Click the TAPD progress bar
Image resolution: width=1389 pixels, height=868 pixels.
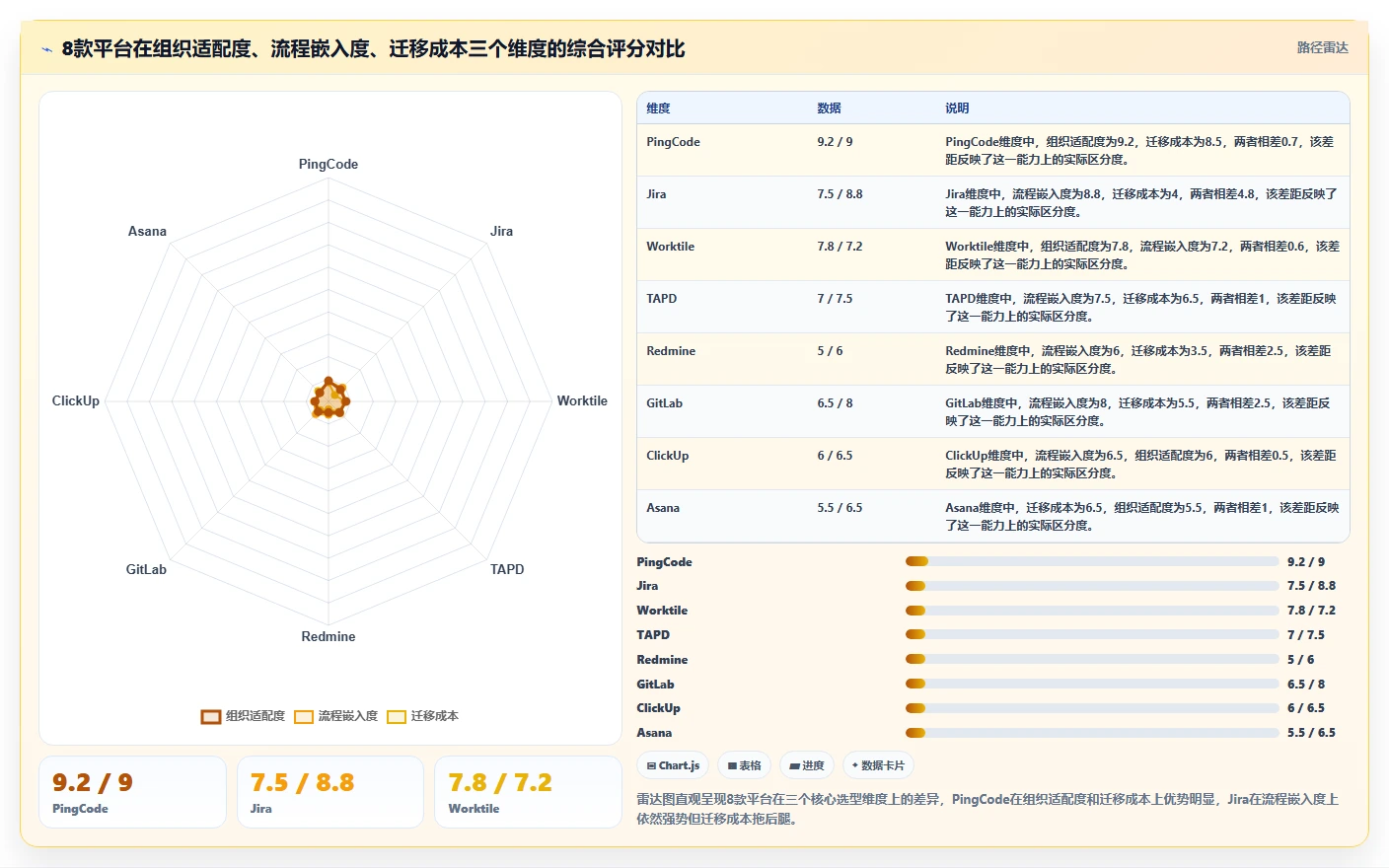click(x=1091, y=634)
